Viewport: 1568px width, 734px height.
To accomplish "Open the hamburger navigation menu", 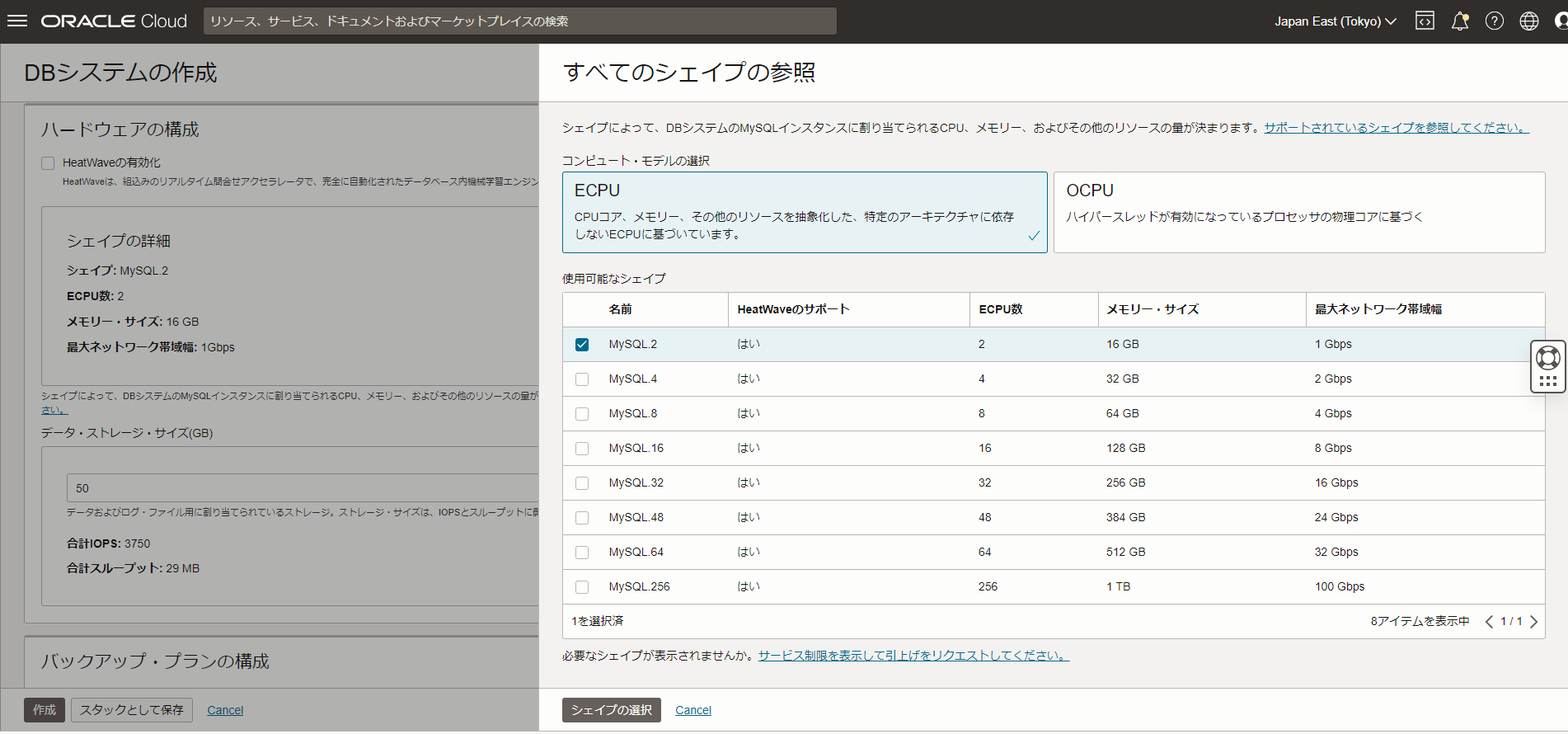I will pos(17,21).
